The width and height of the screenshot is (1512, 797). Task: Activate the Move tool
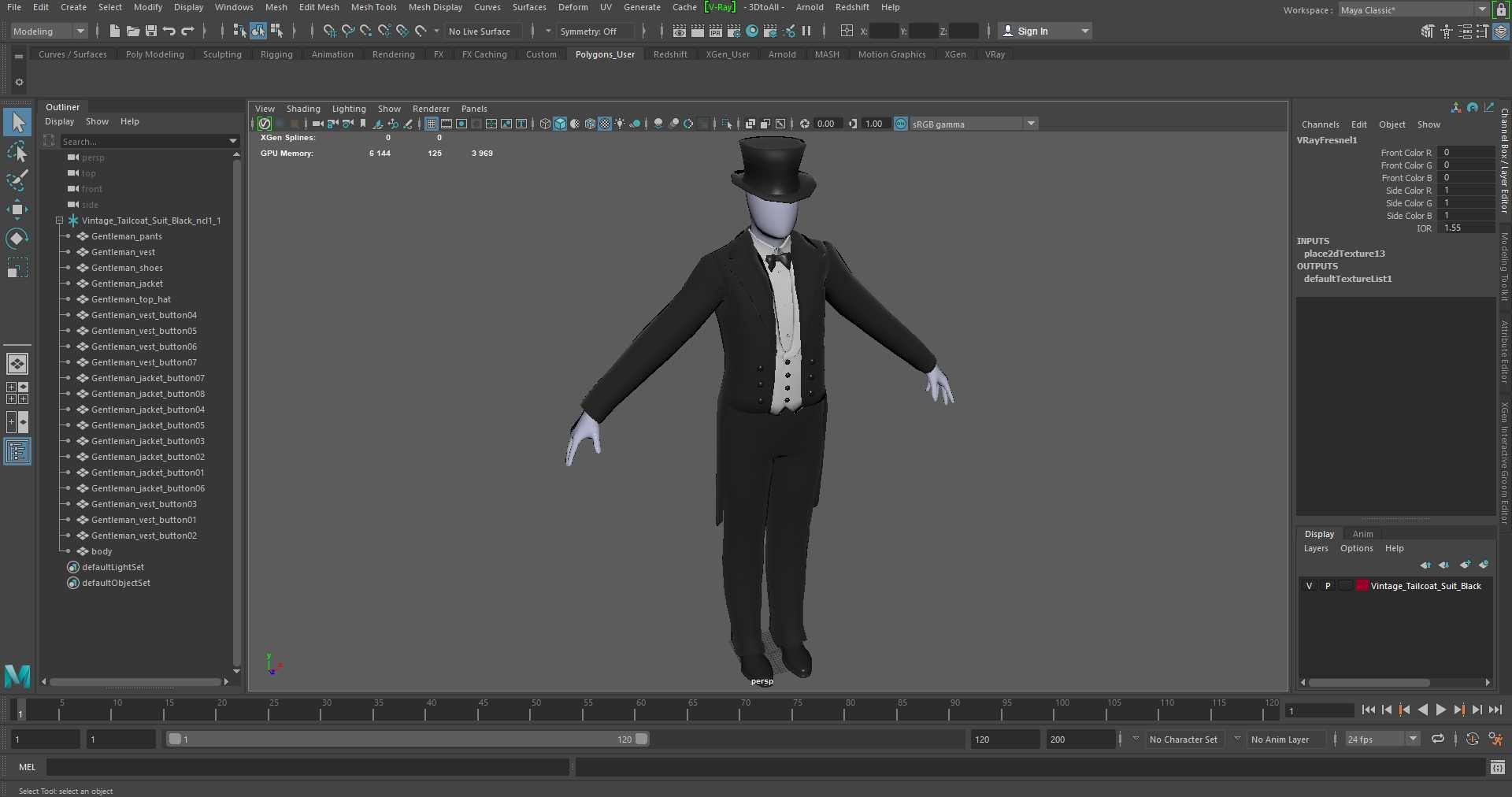click(17, 209)
